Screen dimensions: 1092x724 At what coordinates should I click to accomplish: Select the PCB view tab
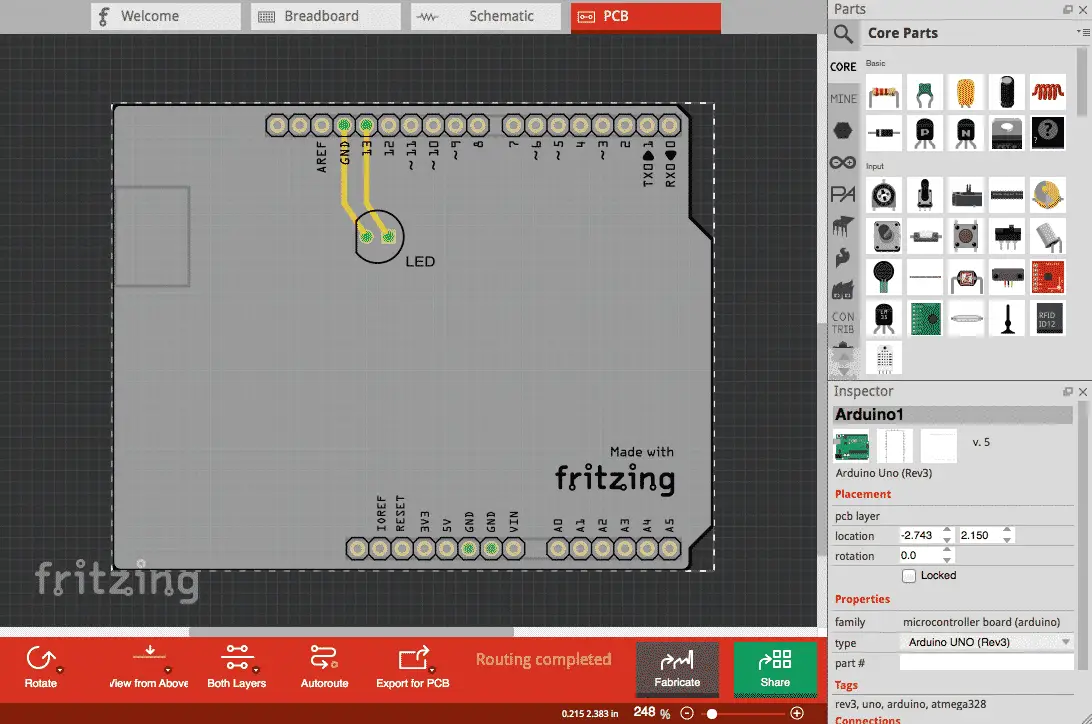(646, 16)
